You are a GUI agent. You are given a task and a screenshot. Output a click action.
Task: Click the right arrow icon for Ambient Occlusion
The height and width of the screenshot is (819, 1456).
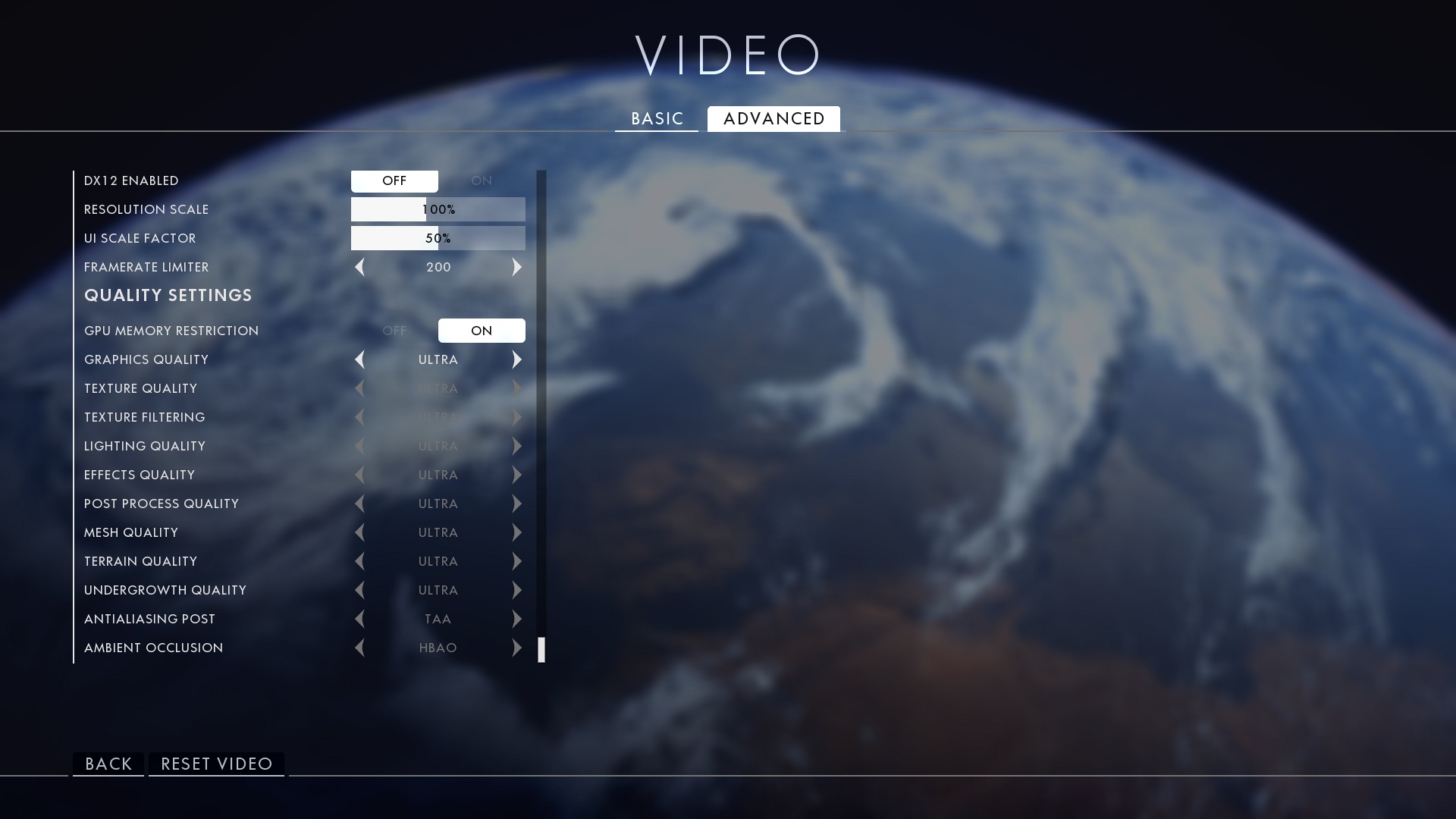pyautogui.click(x=518, y=647)
